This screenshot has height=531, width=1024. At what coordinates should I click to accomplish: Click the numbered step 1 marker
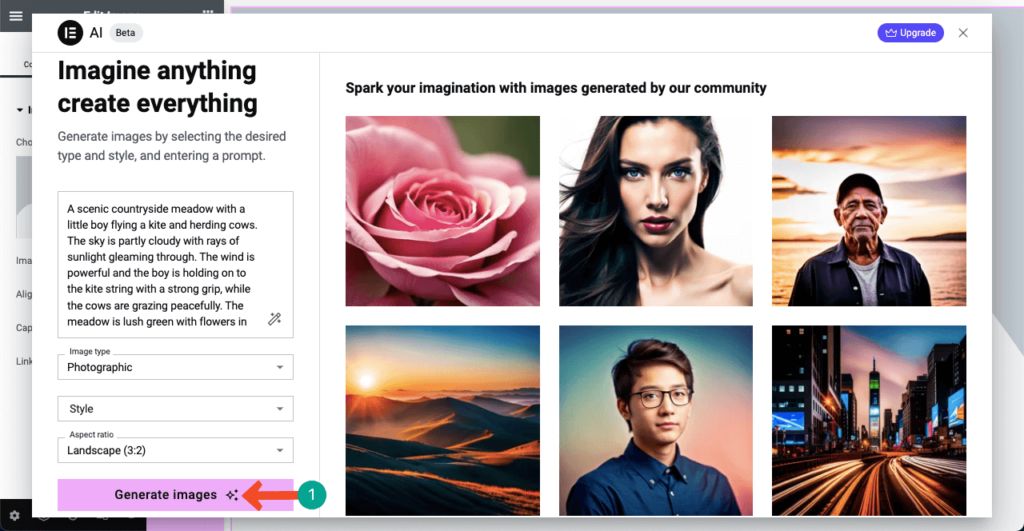[x=313, y=495]
